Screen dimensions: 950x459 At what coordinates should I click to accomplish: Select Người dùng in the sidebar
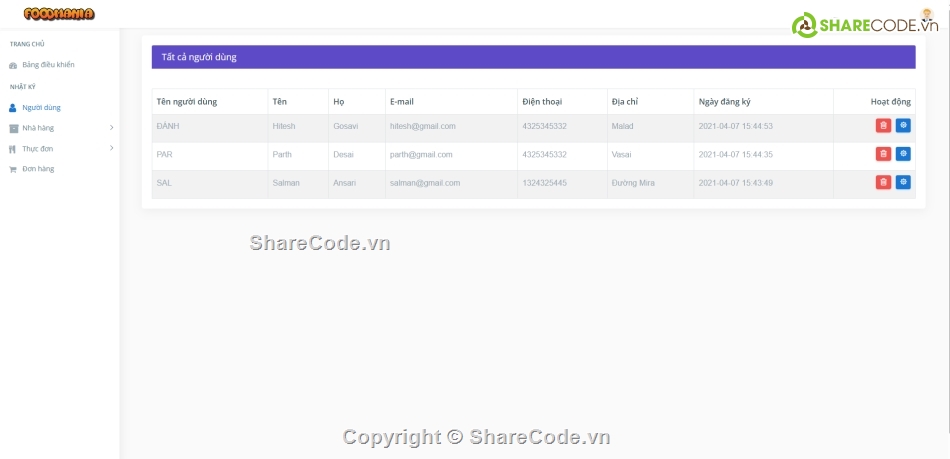[41, 107]
